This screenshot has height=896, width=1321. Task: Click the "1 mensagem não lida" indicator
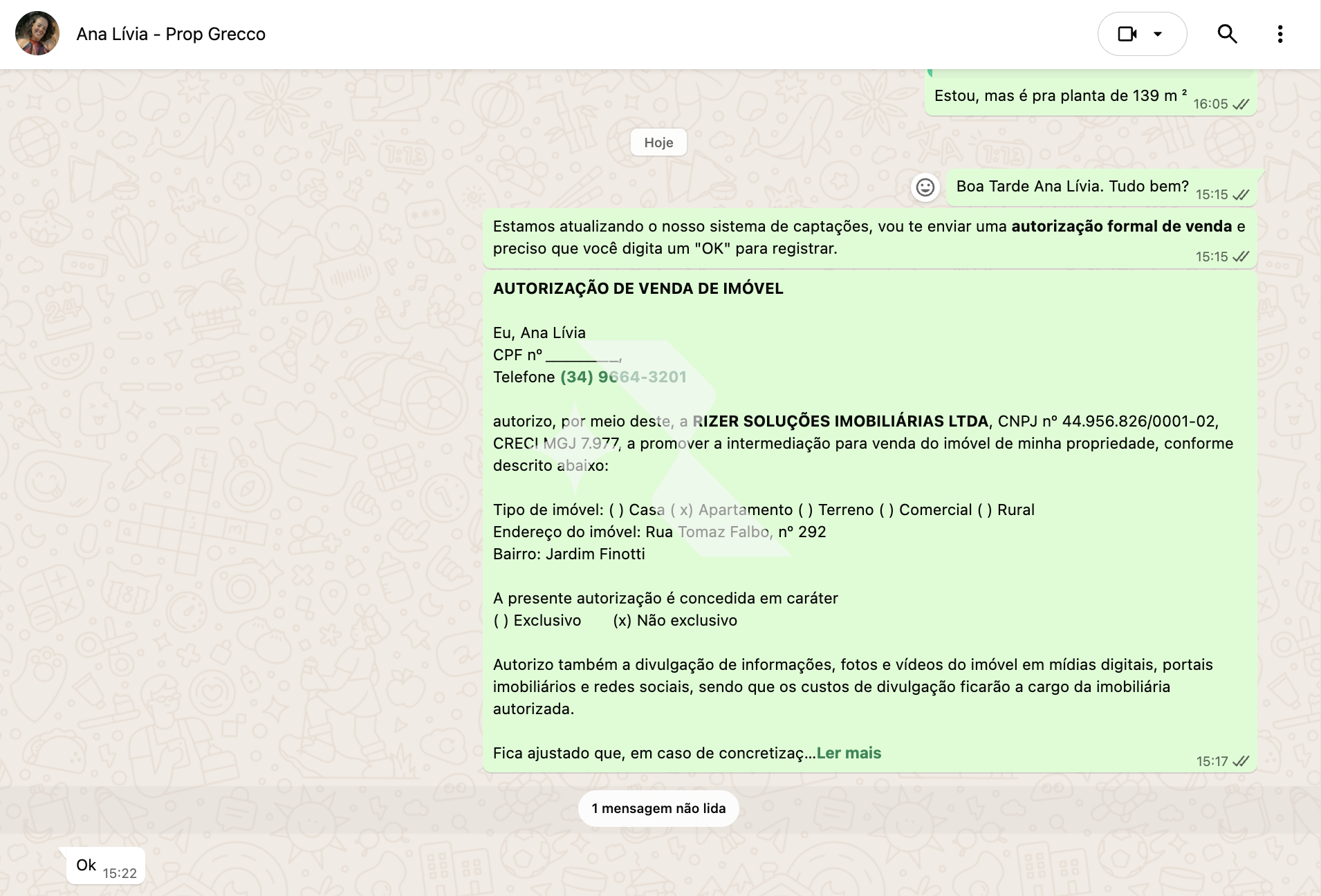[658, 808]
